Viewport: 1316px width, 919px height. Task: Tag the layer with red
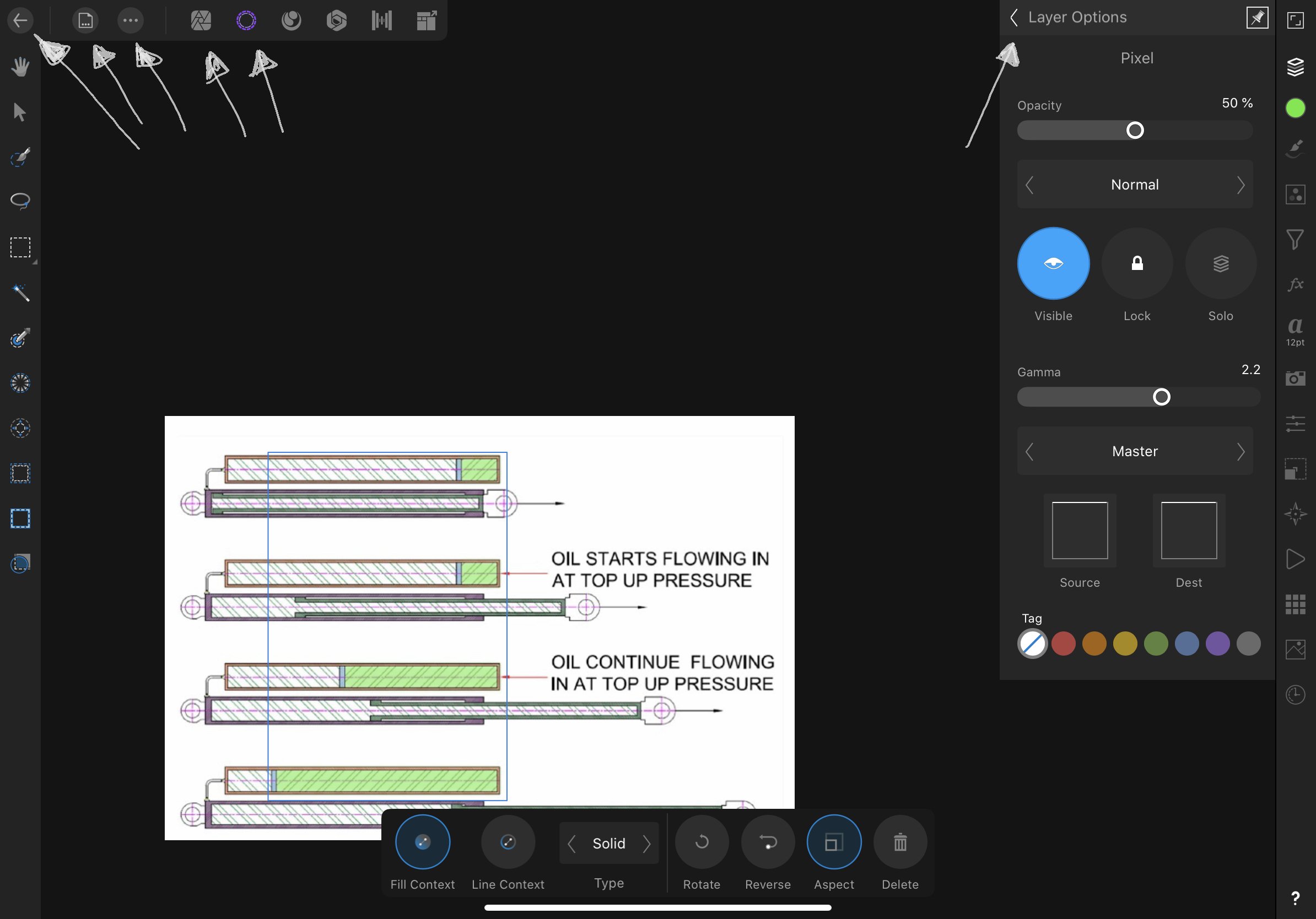pos(1063,644)
